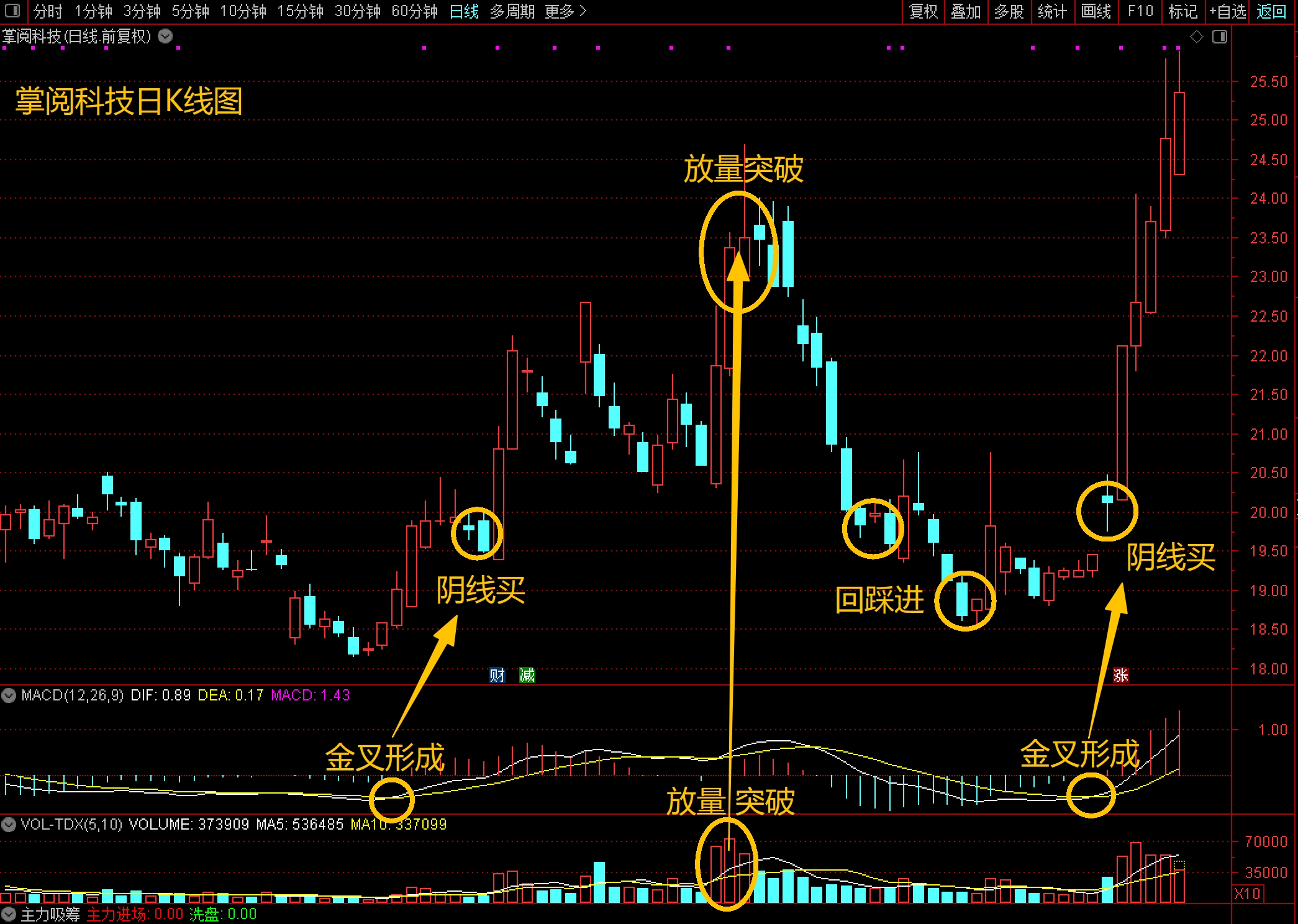Add stock via +自选 button
Image resolution: width=1298 pixels, height=924 pixels.
(x=1227, y=11)
